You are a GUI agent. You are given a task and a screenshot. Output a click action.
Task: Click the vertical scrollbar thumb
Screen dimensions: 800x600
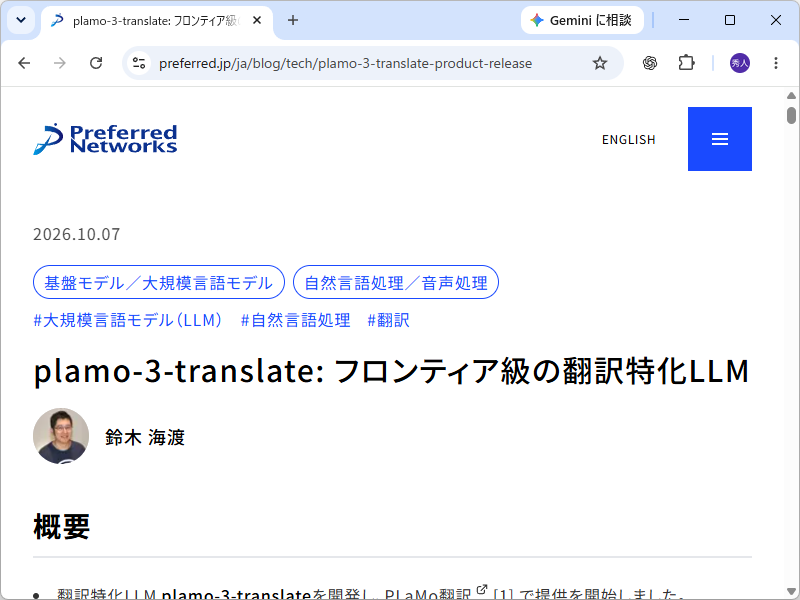pyautogui.click(x=791, y=115)
